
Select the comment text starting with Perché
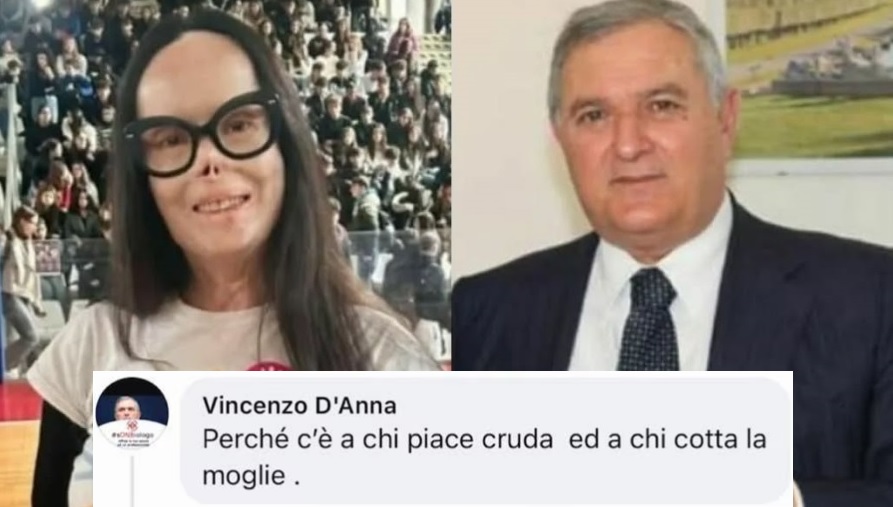484,457
